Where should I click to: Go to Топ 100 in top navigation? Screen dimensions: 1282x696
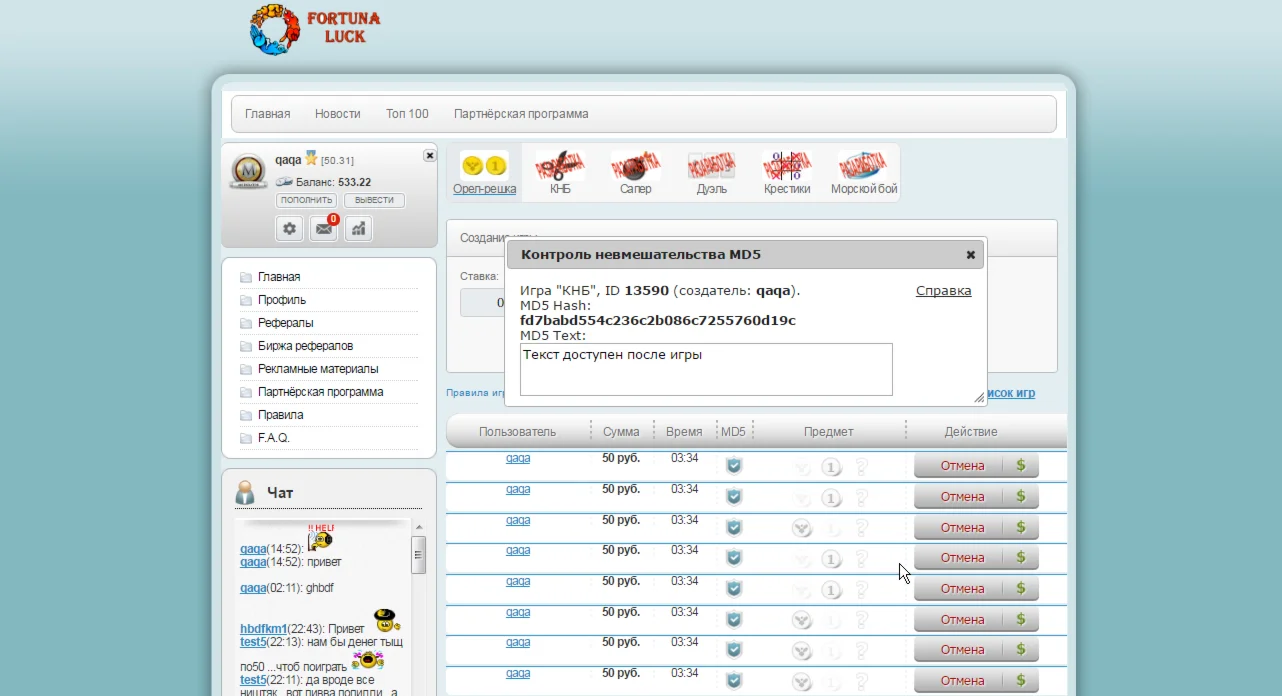coord(407,114)
